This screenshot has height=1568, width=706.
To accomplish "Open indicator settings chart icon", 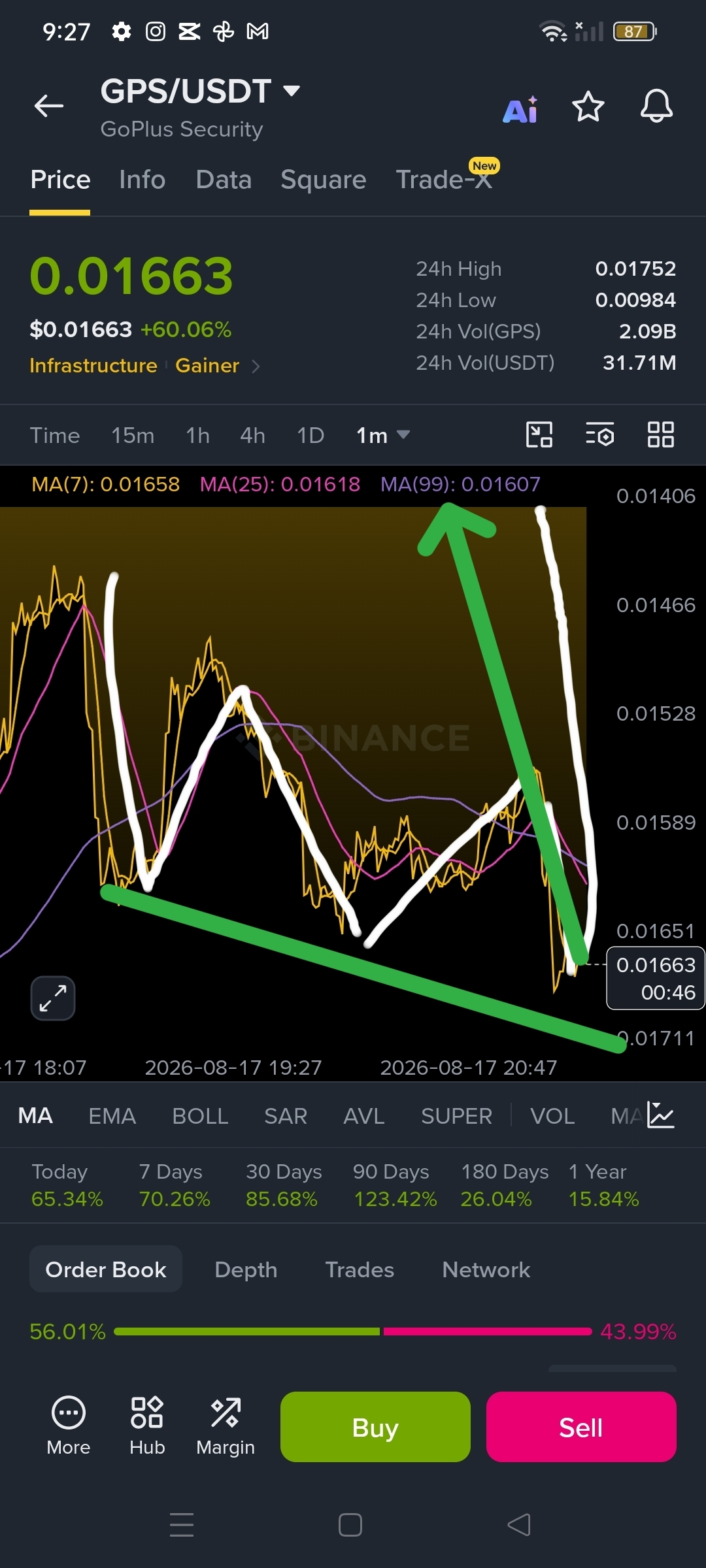I will pos(661,1115).
